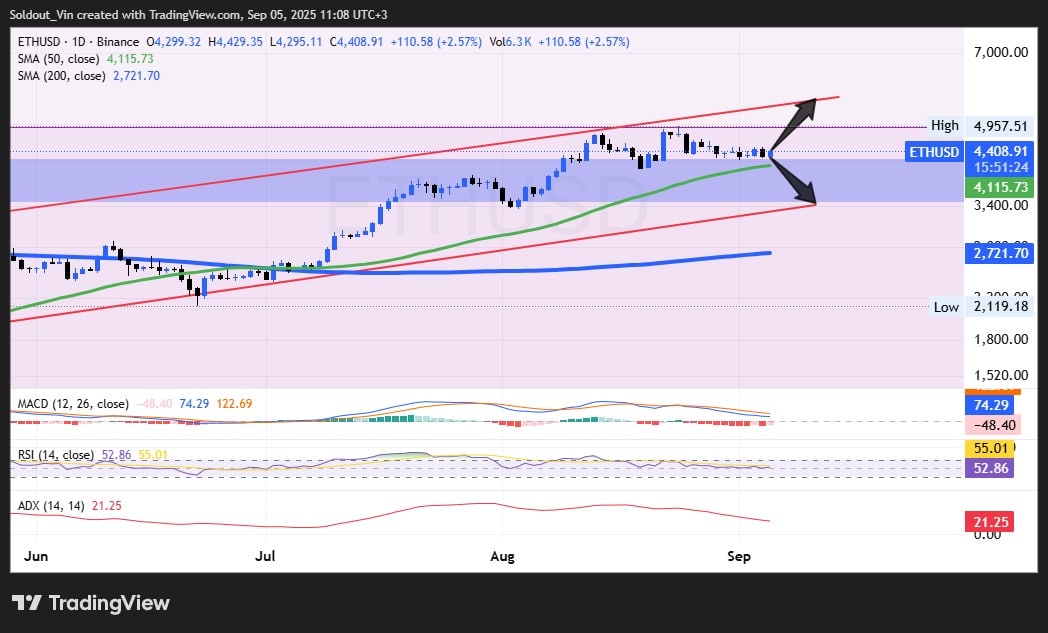Select the MACD (12, 26, close) legend
The height and width of the screenshot is (633, 1048).
(73, 404)
